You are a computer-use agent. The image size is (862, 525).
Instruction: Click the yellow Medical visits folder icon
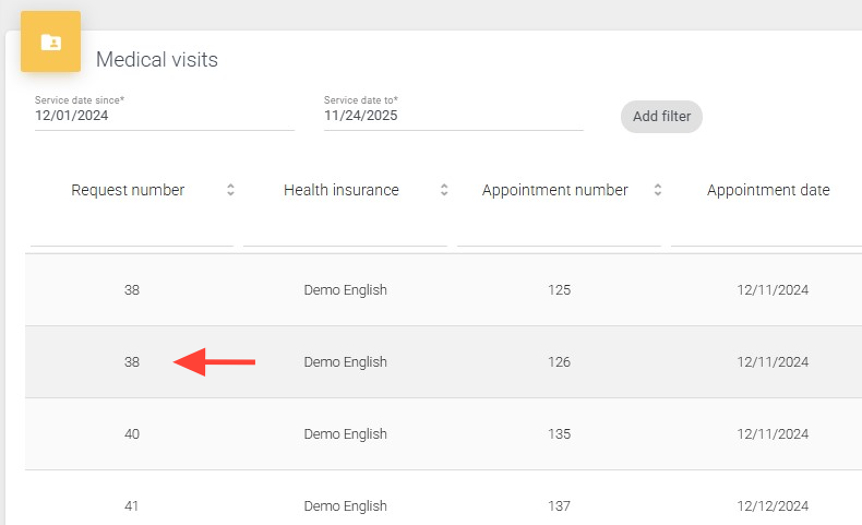pyautogui.click(x=51, y=42)
